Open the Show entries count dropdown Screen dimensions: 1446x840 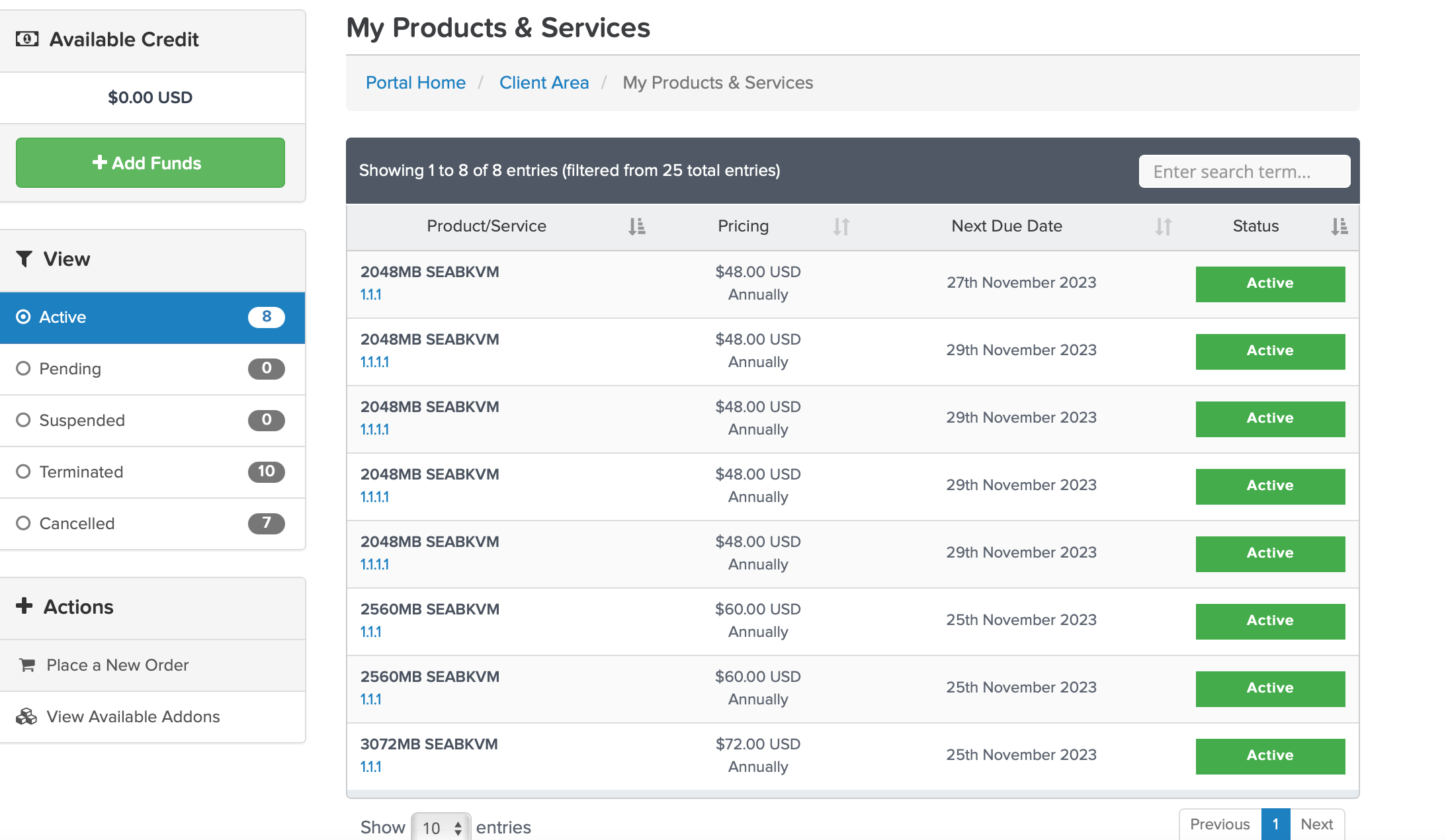point(441,827)
